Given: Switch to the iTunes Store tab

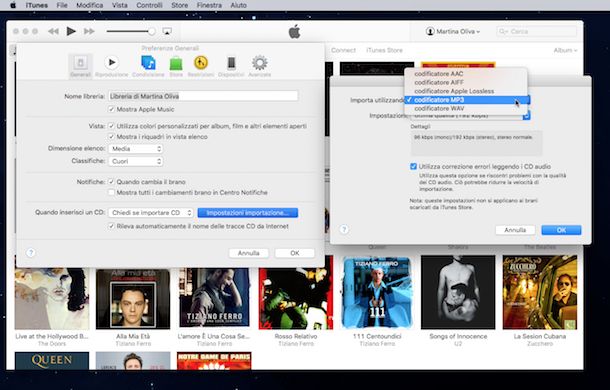Looking at the screenshot, I should tap(384, 50).
